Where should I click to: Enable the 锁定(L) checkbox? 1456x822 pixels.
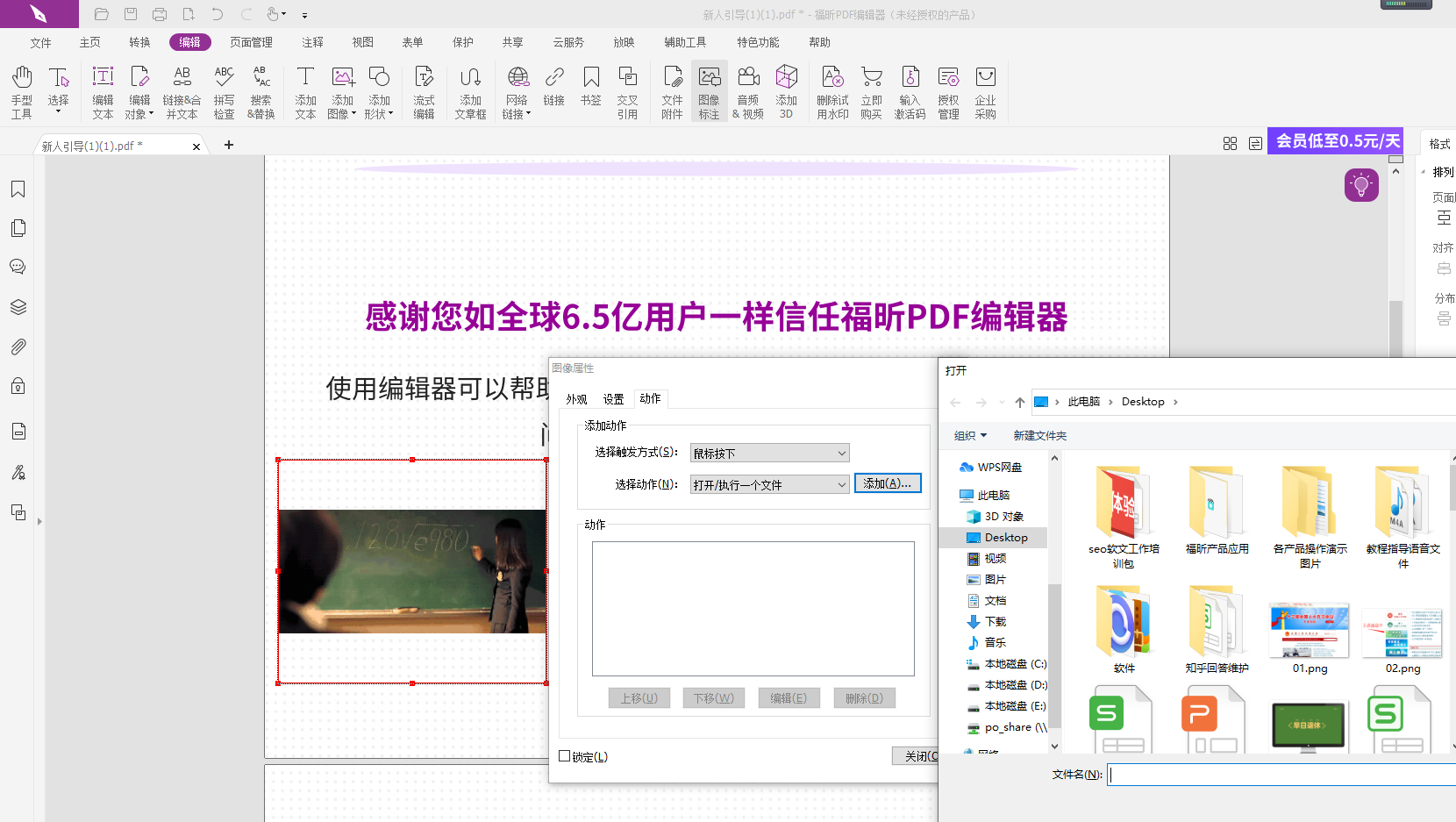click(565, 755)
